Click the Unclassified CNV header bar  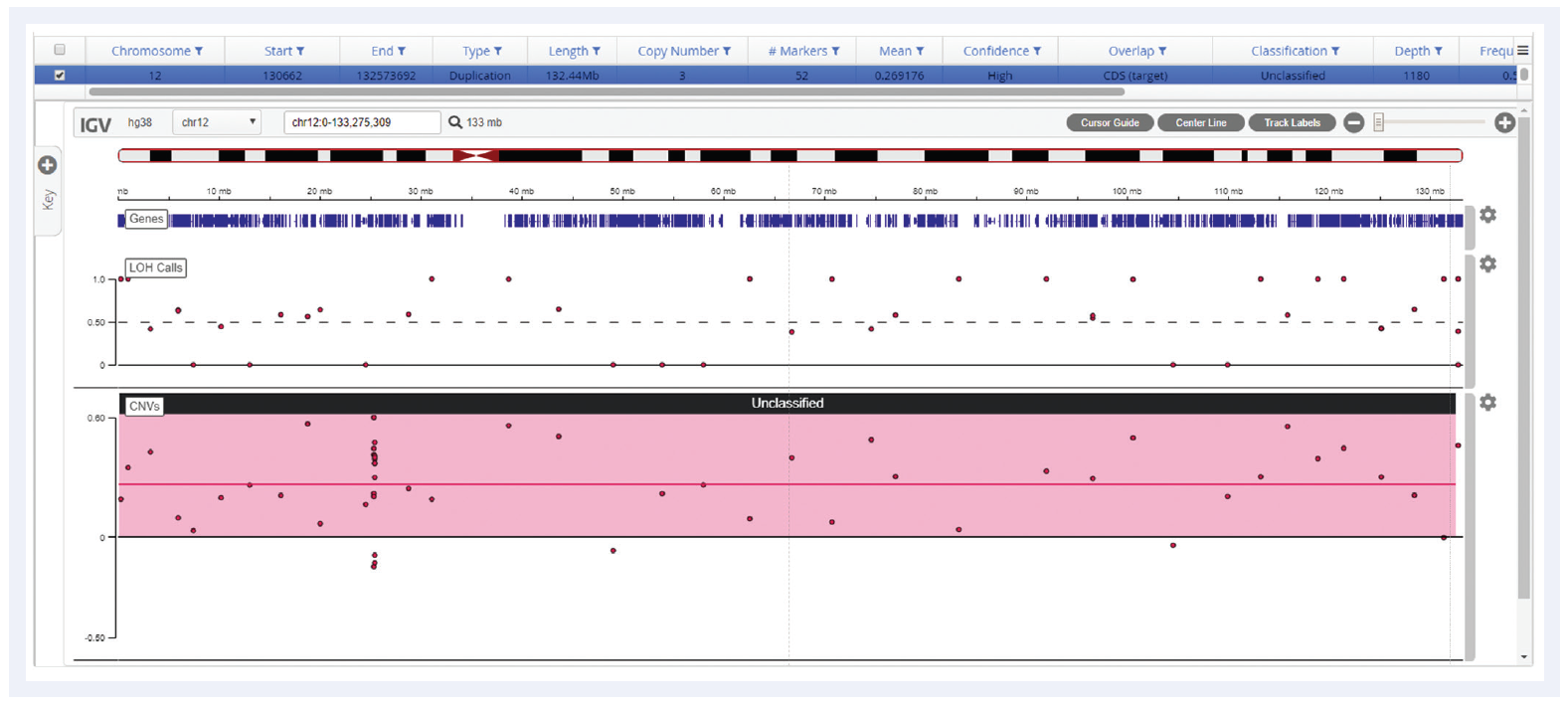787,404
